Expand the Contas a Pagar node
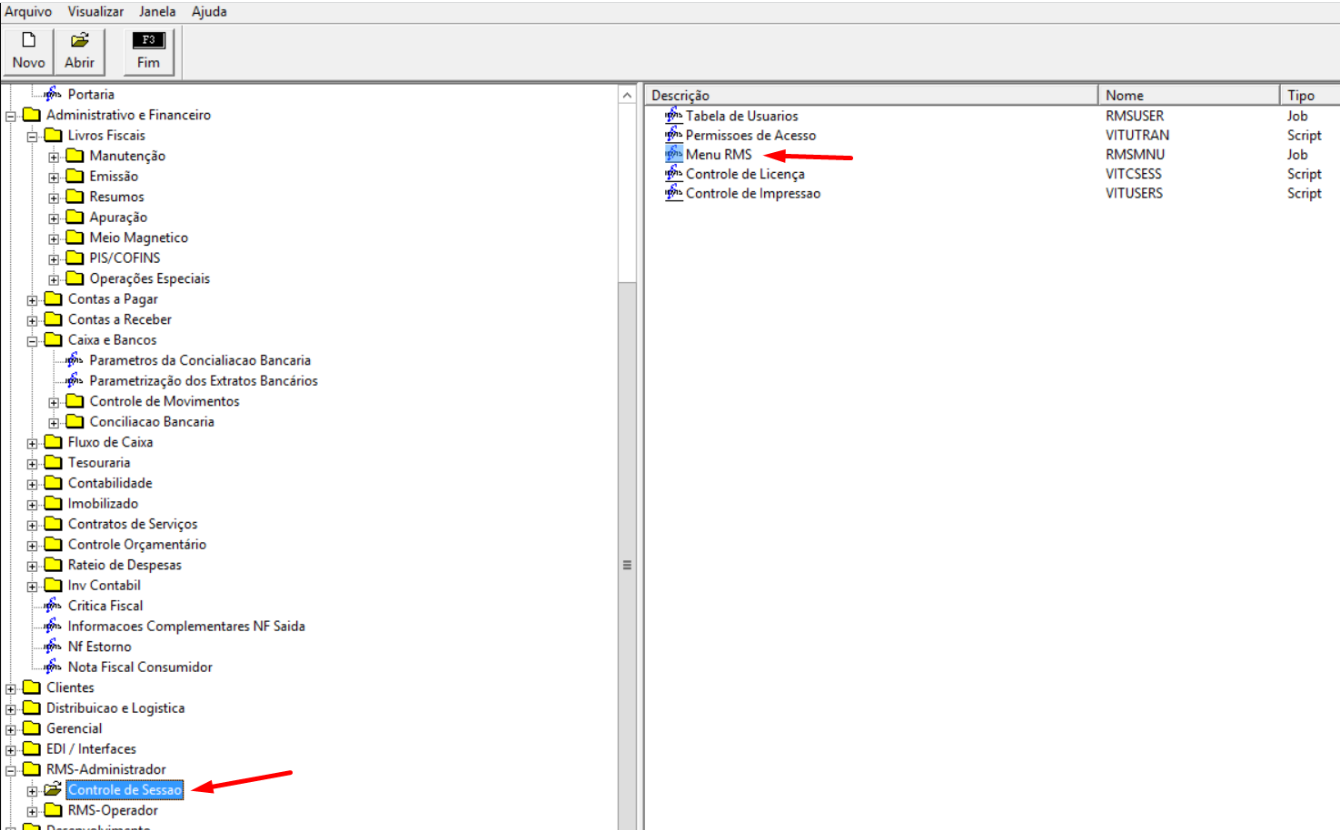Viewport: 1340px width, 830px height. [33, 300]
